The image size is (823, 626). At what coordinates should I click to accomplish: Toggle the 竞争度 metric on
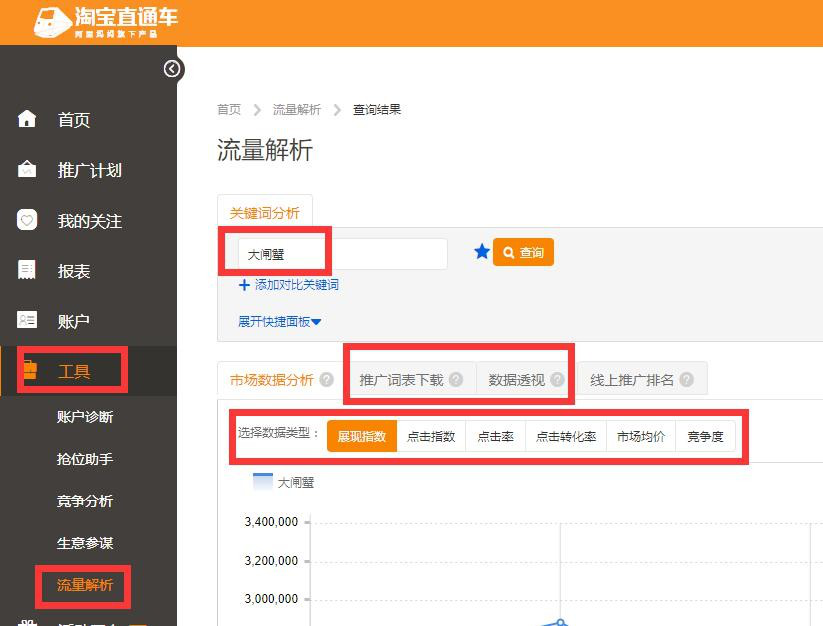click(x=706, y=436)
